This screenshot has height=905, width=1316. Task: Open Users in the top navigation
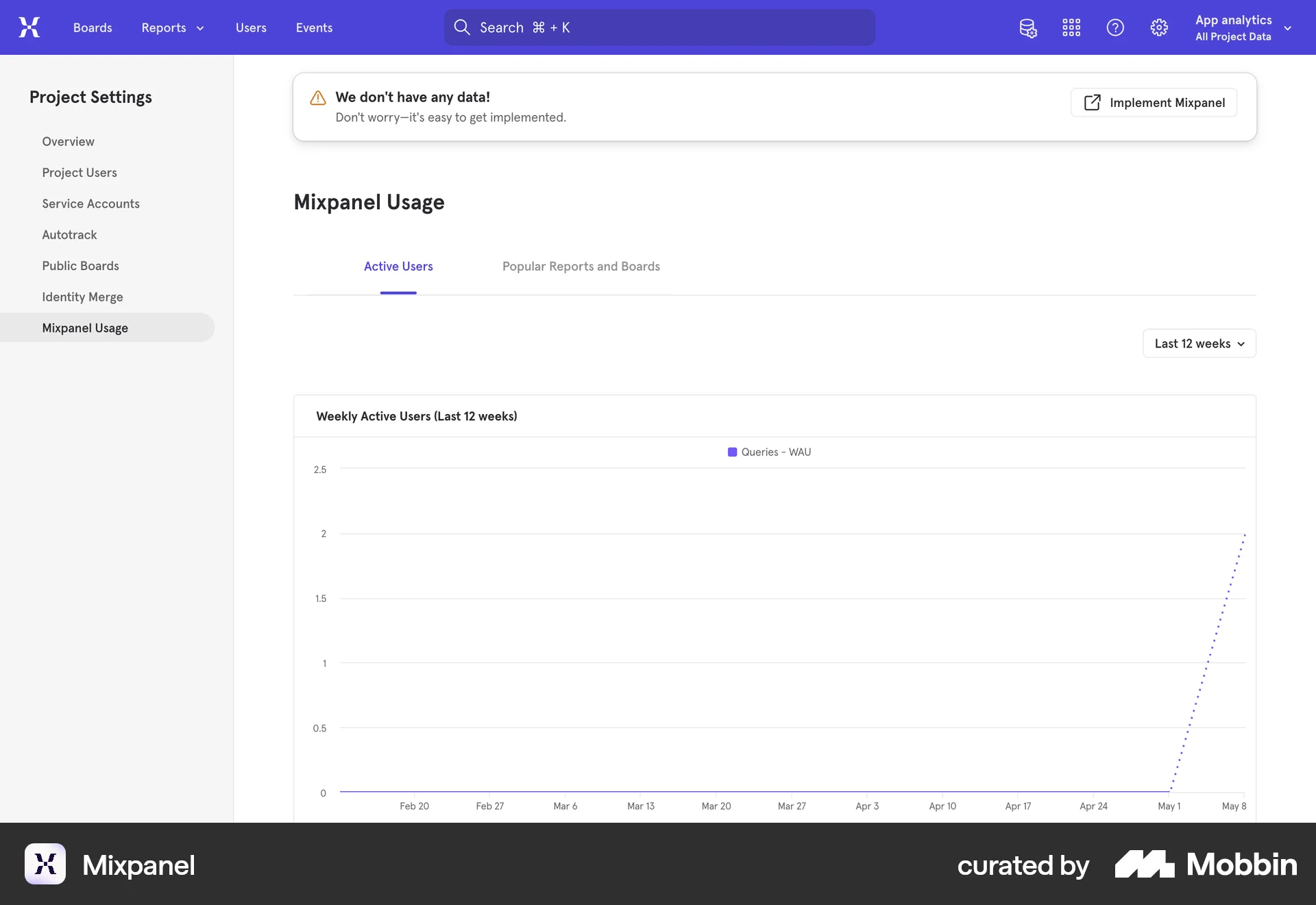click(x=251, y=27)
